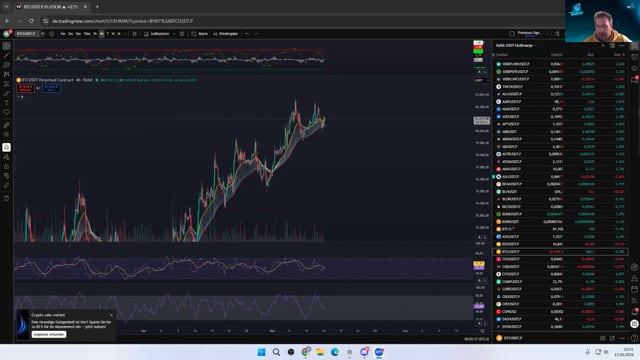The height and width of the screenshot is (360, 640).
Task: Toggle Log (L) on main price scale
Action: click(x=485, y=238)
